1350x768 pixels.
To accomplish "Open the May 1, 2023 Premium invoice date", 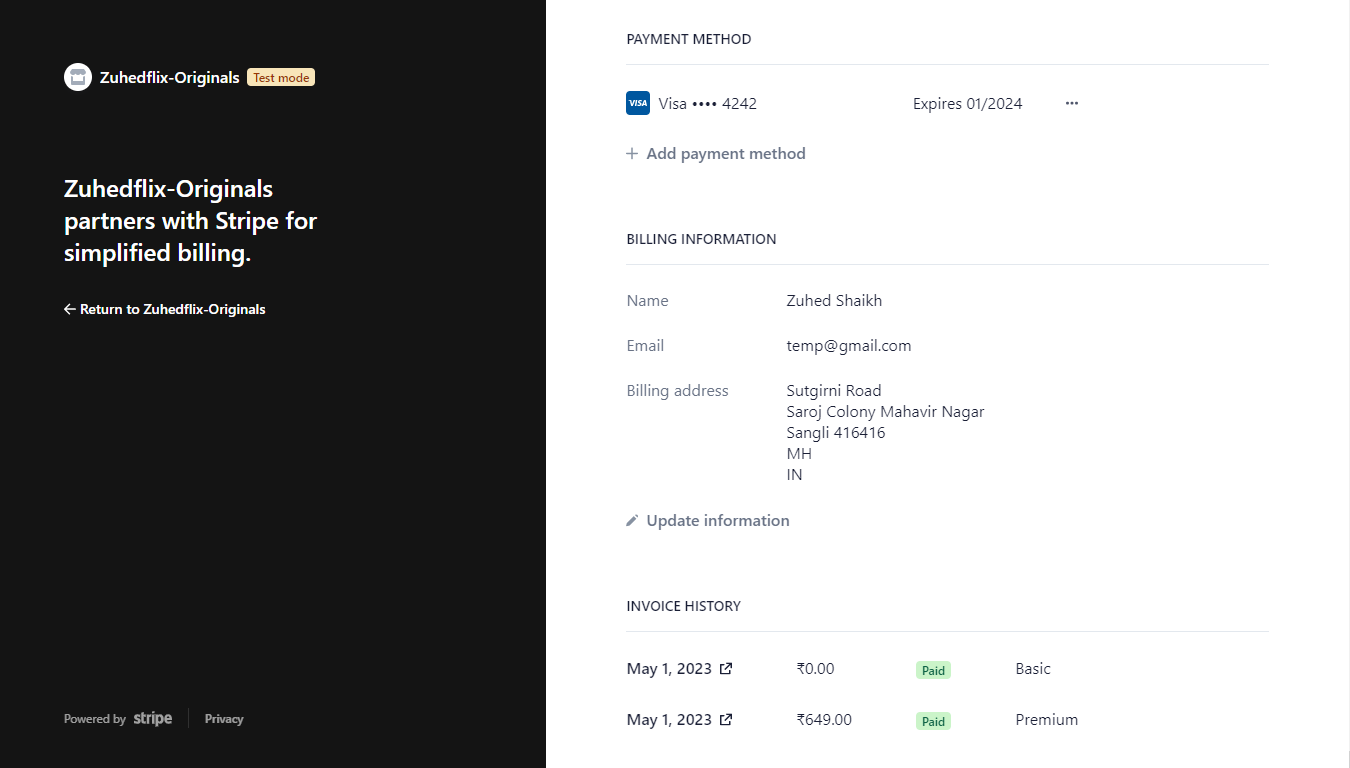I will [669, 720].
